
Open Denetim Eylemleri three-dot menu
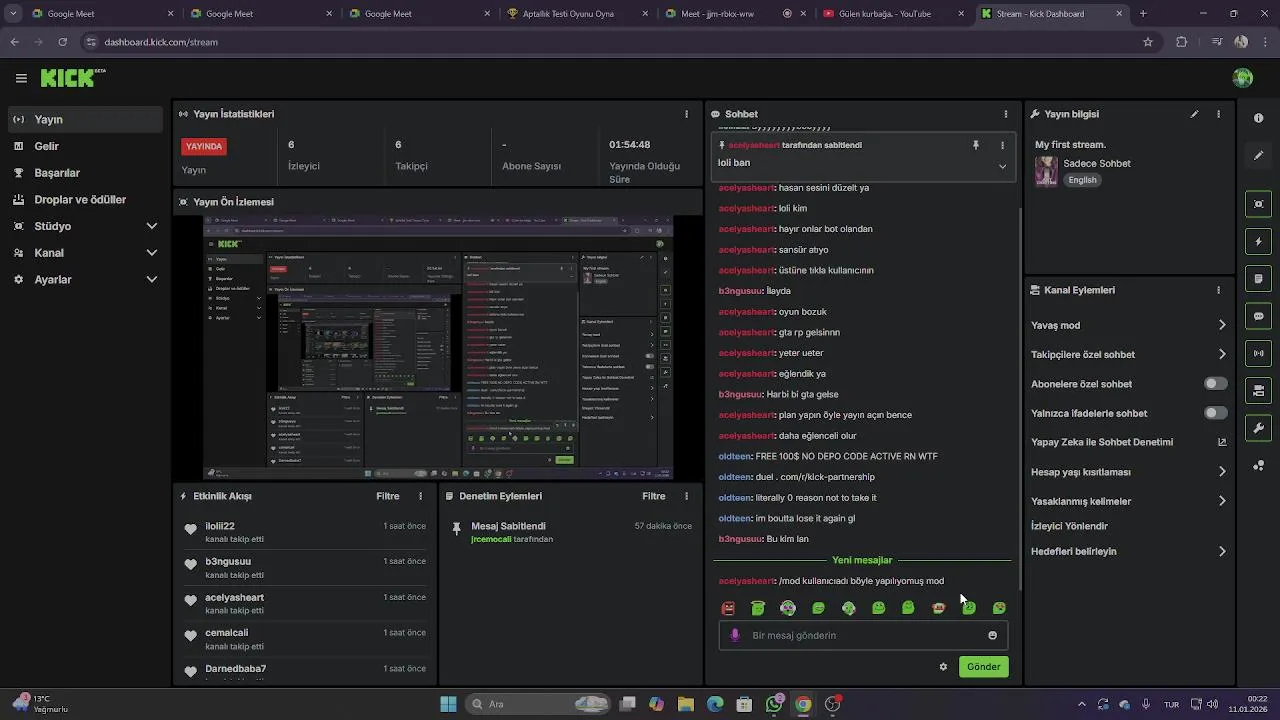(x=686, y=496)
